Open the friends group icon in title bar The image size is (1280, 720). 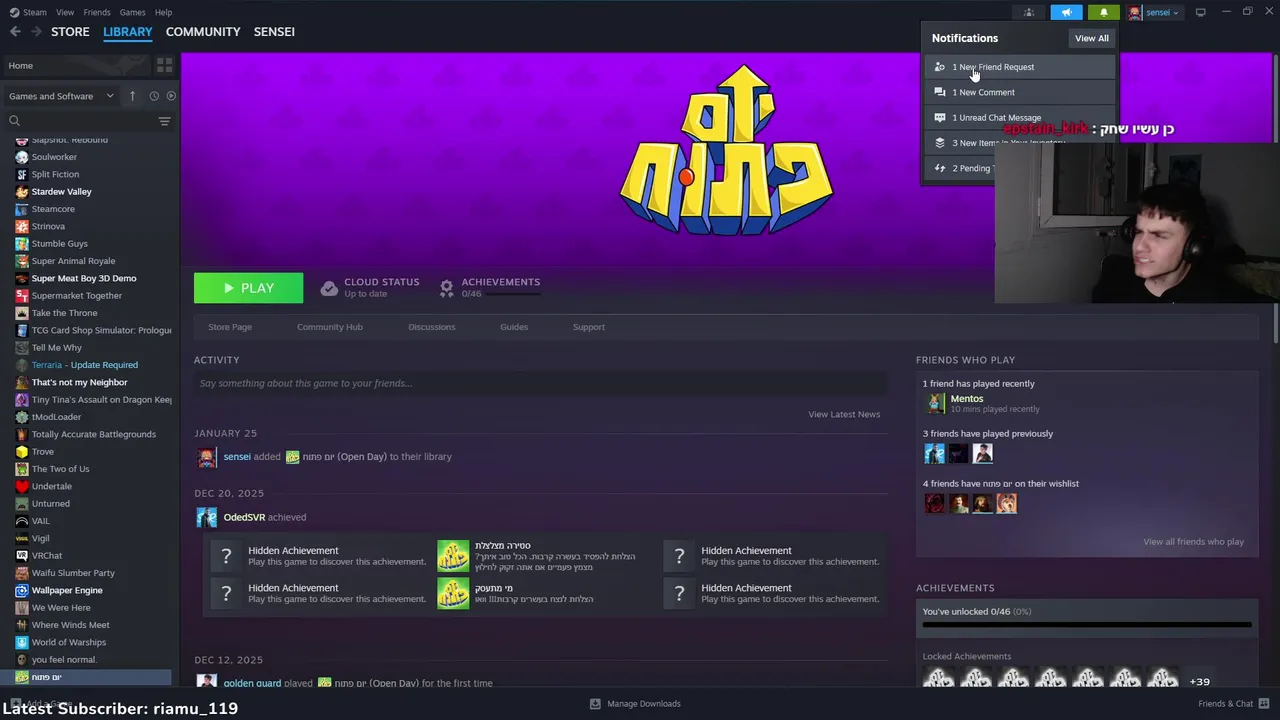[1028, 12]
